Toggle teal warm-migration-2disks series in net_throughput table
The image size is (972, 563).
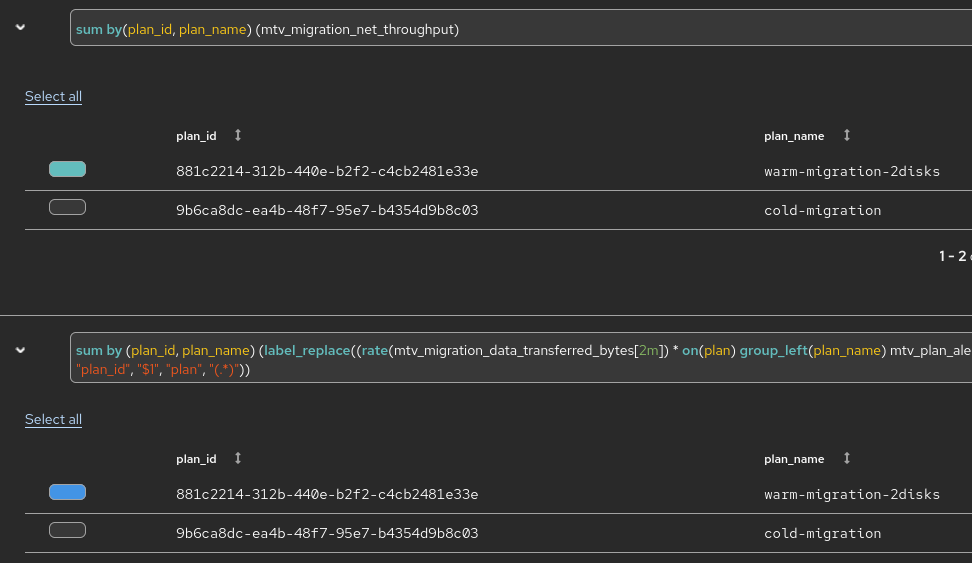pos(67,169)
